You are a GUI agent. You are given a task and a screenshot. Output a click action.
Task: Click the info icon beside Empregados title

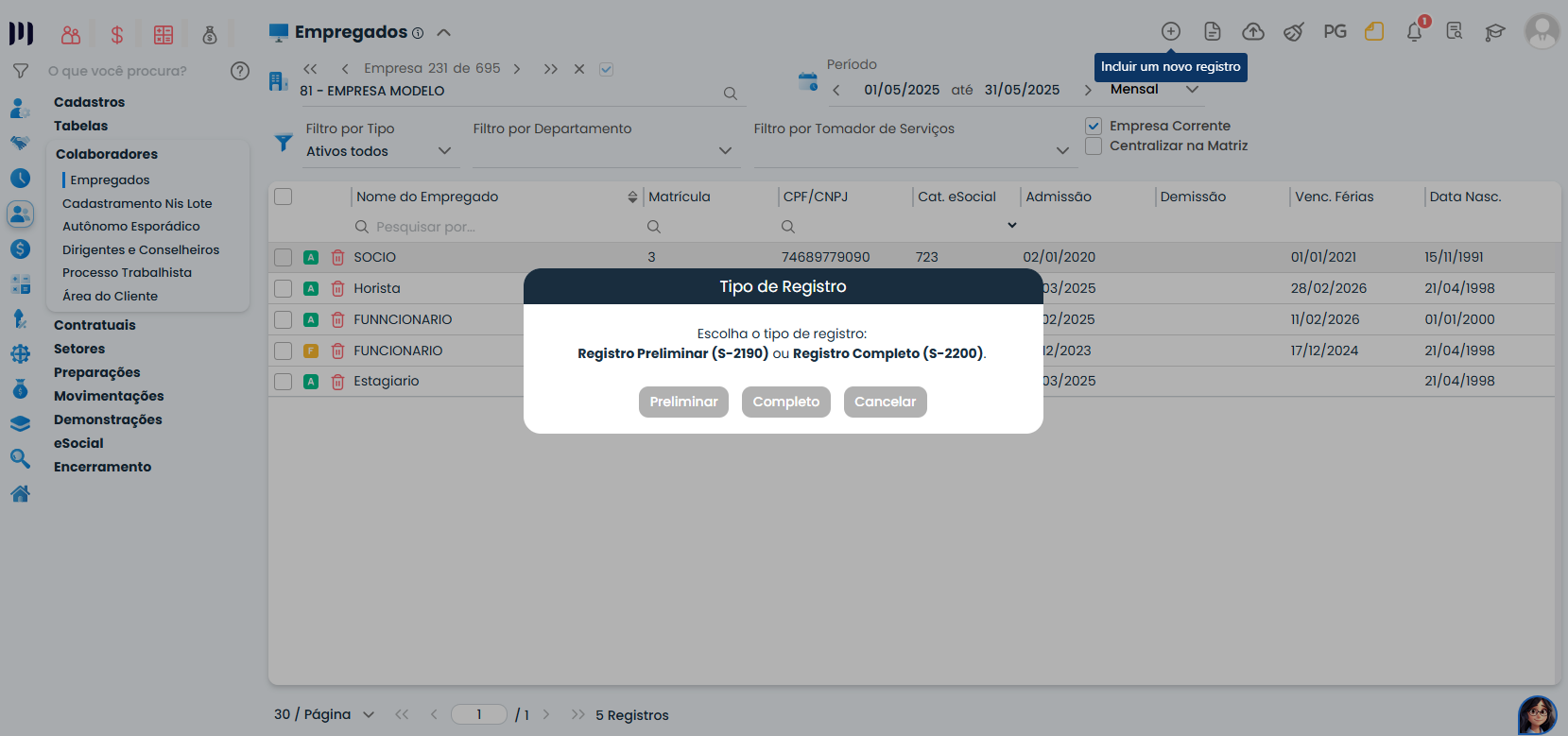418,33
